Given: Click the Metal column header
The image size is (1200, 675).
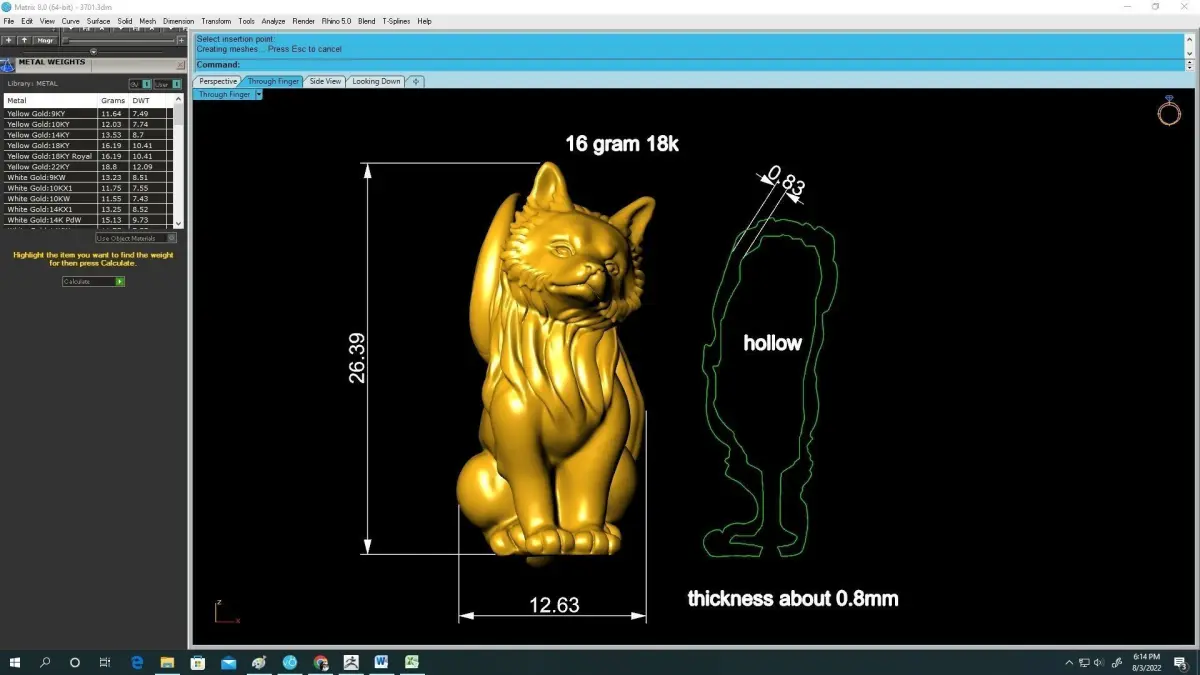Looking at the screenshot, I should pyautogui.click(x=50, y=101).
